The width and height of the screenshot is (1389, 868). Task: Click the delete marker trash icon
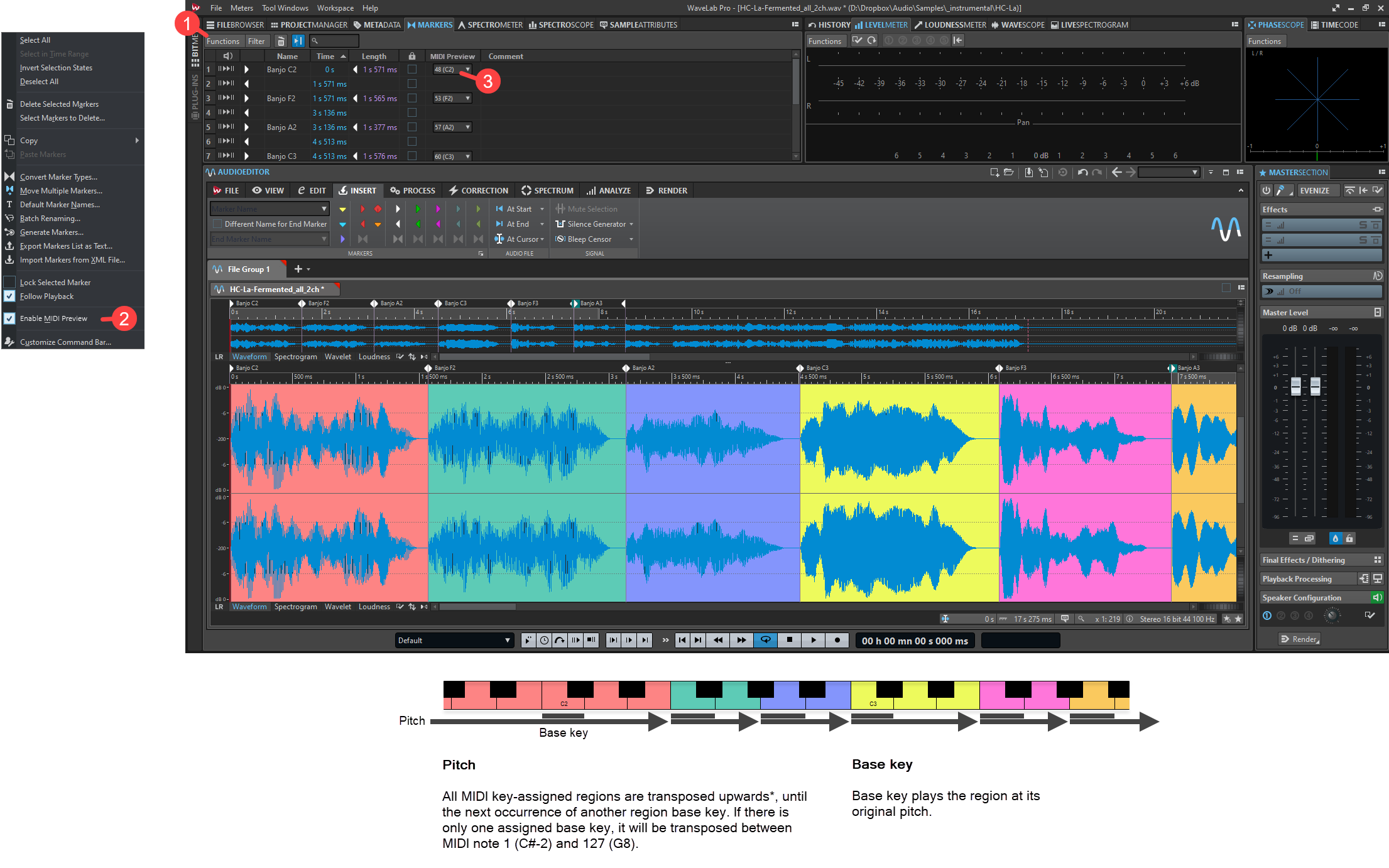pos(281,41)
